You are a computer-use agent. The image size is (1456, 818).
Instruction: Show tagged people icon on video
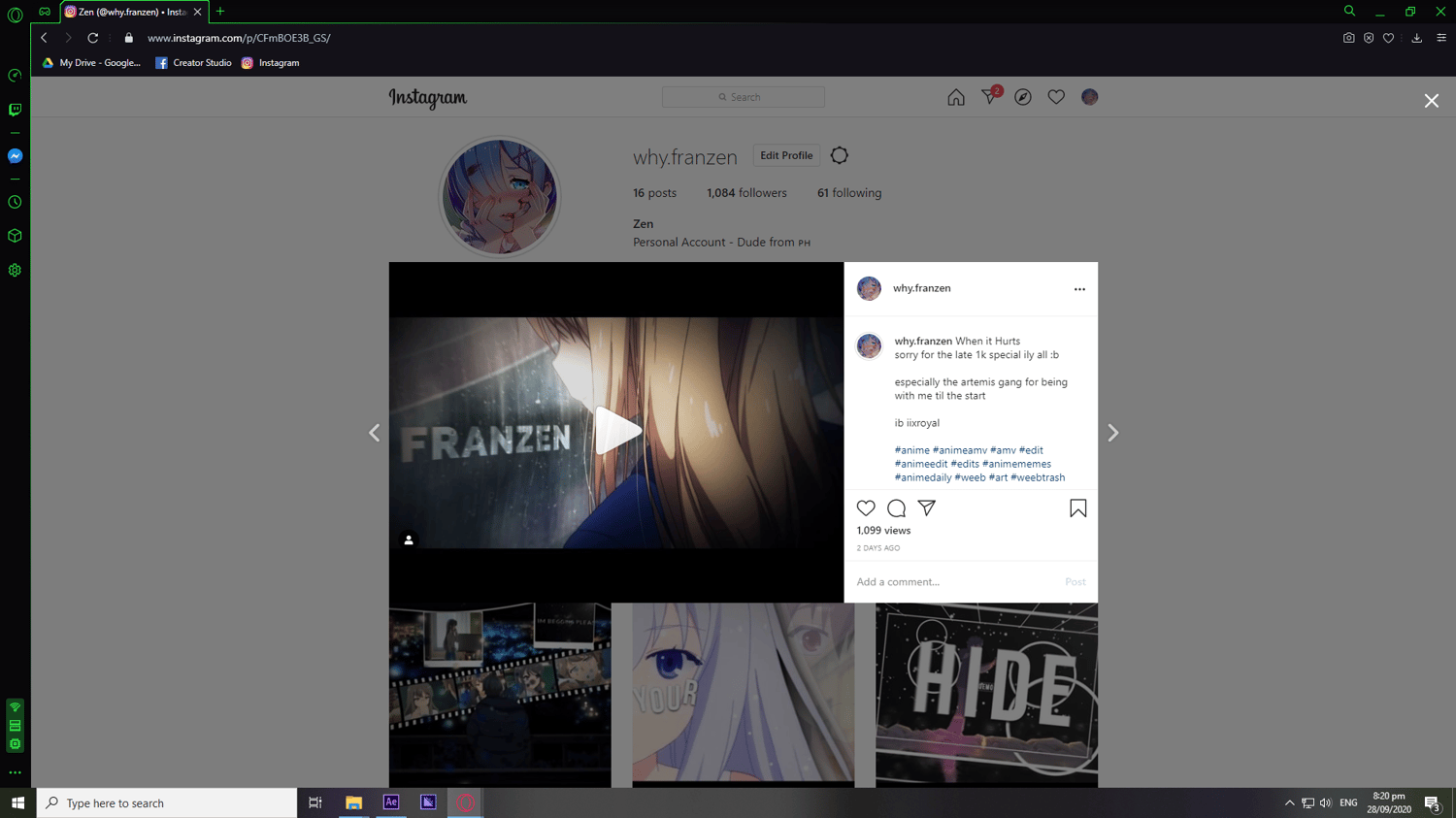click(x=409, y=540)
